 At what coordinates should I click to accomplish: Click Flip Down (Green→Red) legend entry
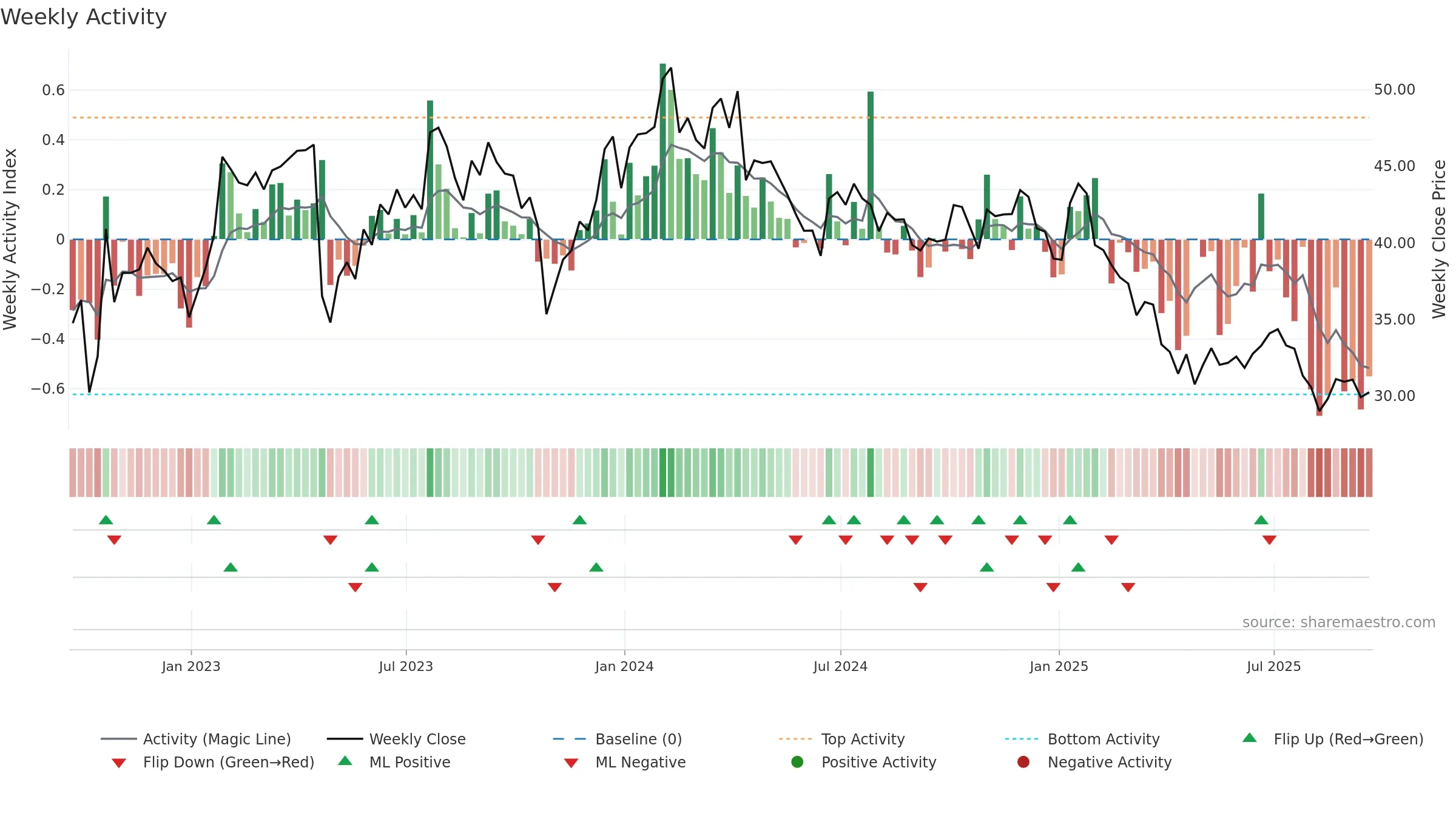click(213, 762)
